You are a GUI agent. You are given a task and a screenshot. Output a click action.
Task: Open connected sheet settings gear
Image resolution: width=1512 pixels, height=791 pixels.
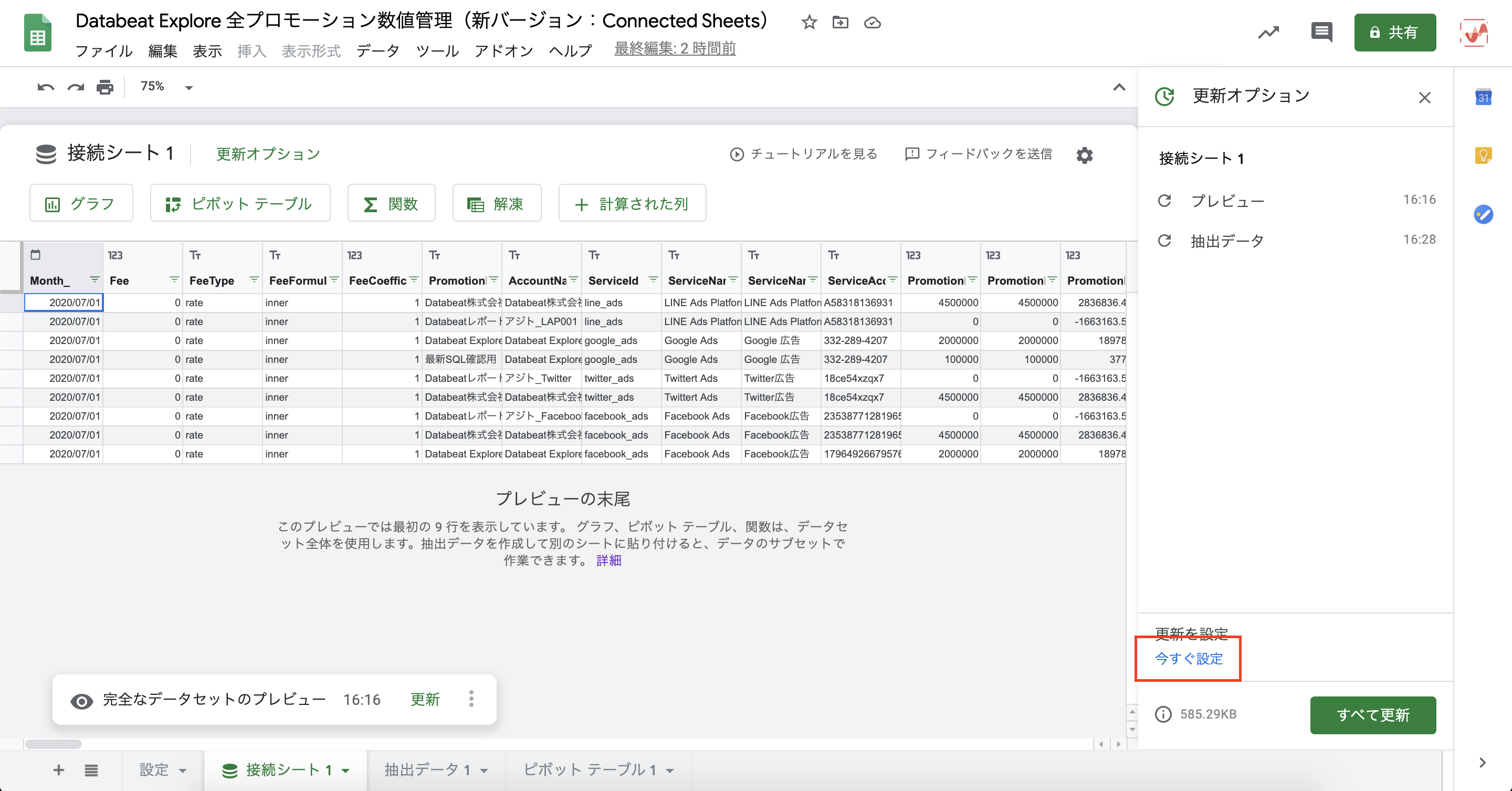tap(1084, 155)
